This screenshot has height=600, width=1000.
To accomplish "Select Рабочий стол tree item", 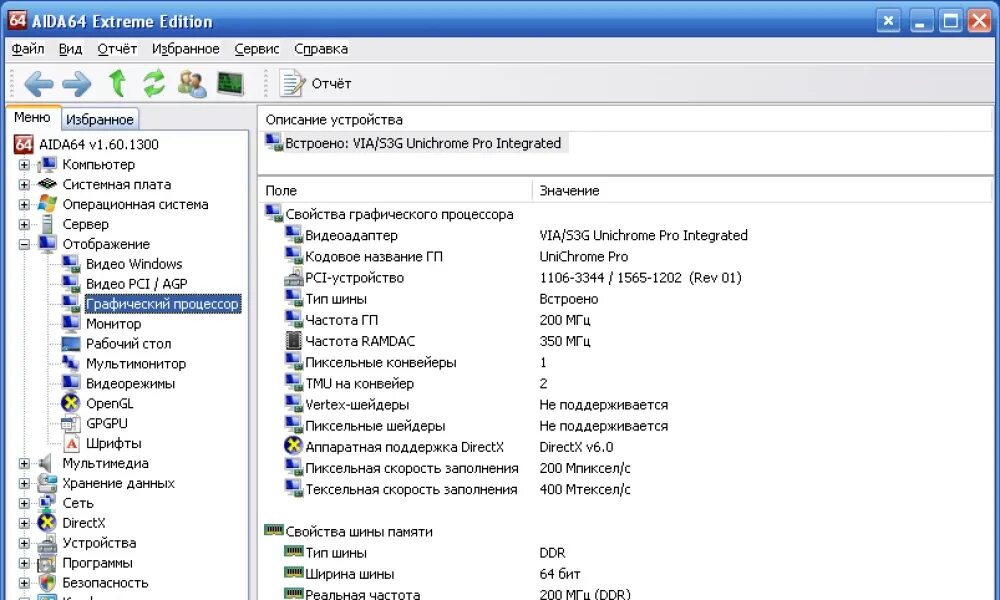I will tap(128, 344).
